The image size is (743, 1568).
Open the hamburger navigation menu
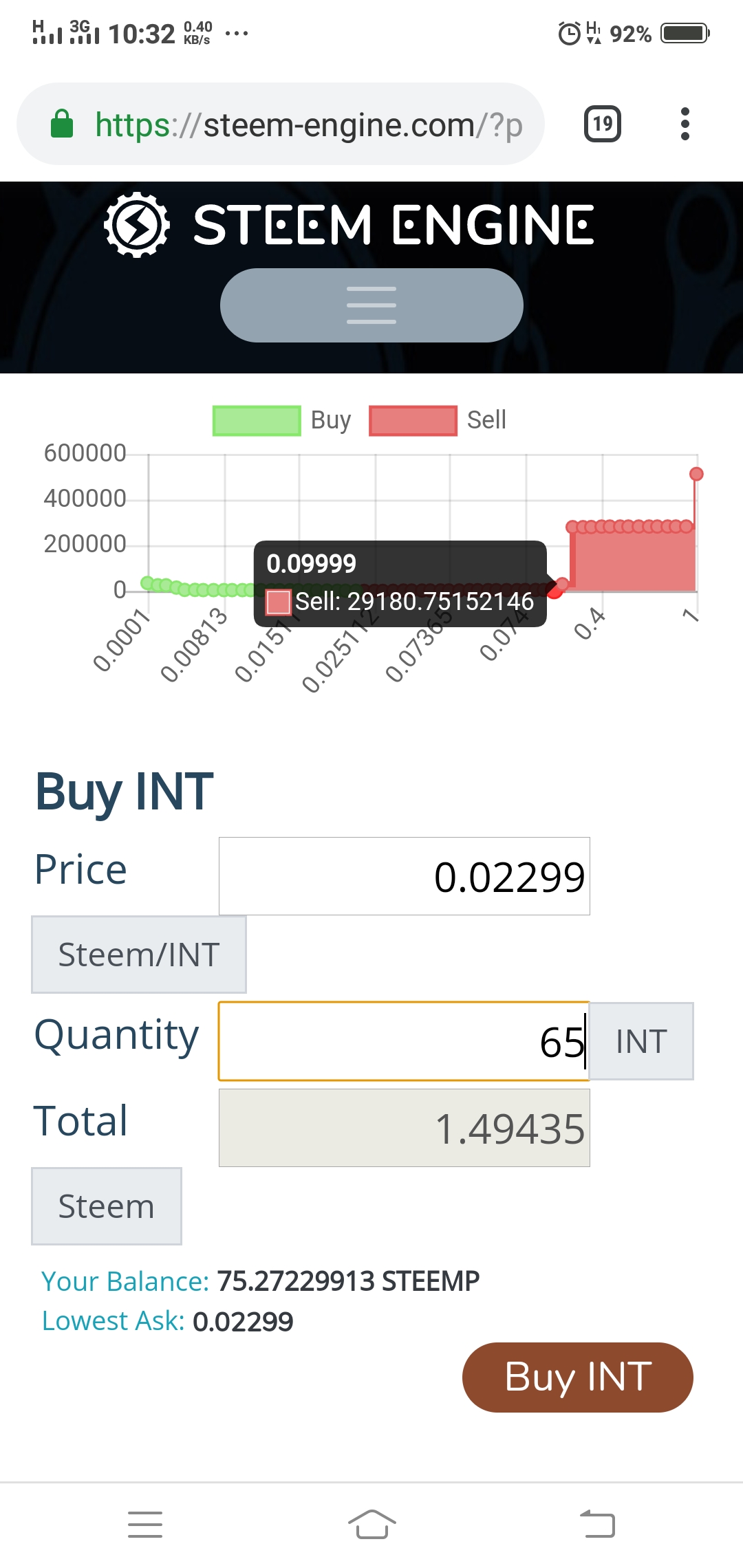[371, 305]
